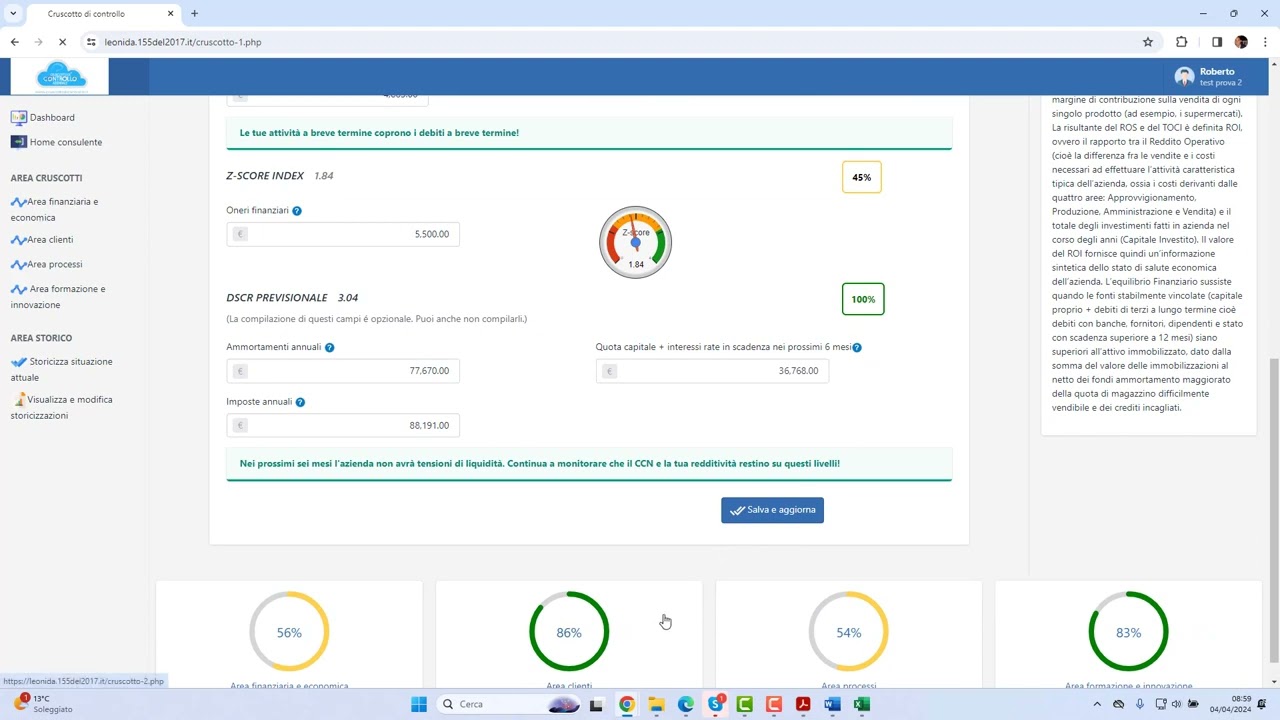Click help icon next to Quota capitale

(857, 347)
